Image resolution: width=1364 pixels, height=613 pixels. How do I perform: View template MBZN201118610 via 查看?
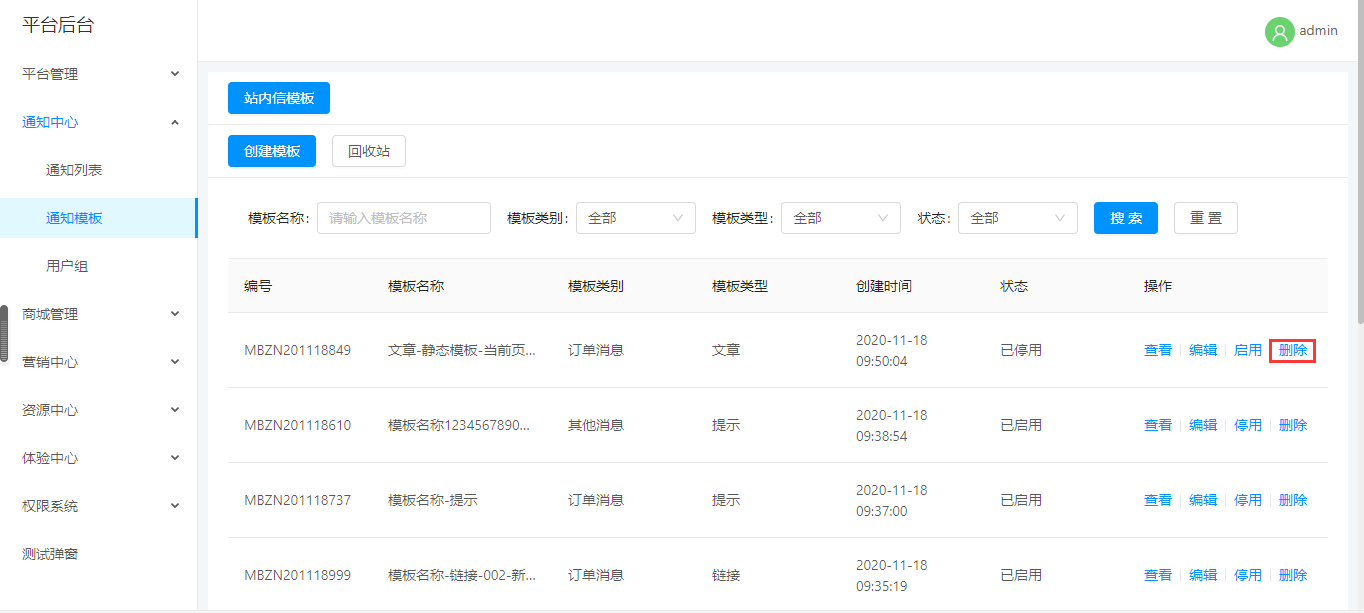[1158, 425]
